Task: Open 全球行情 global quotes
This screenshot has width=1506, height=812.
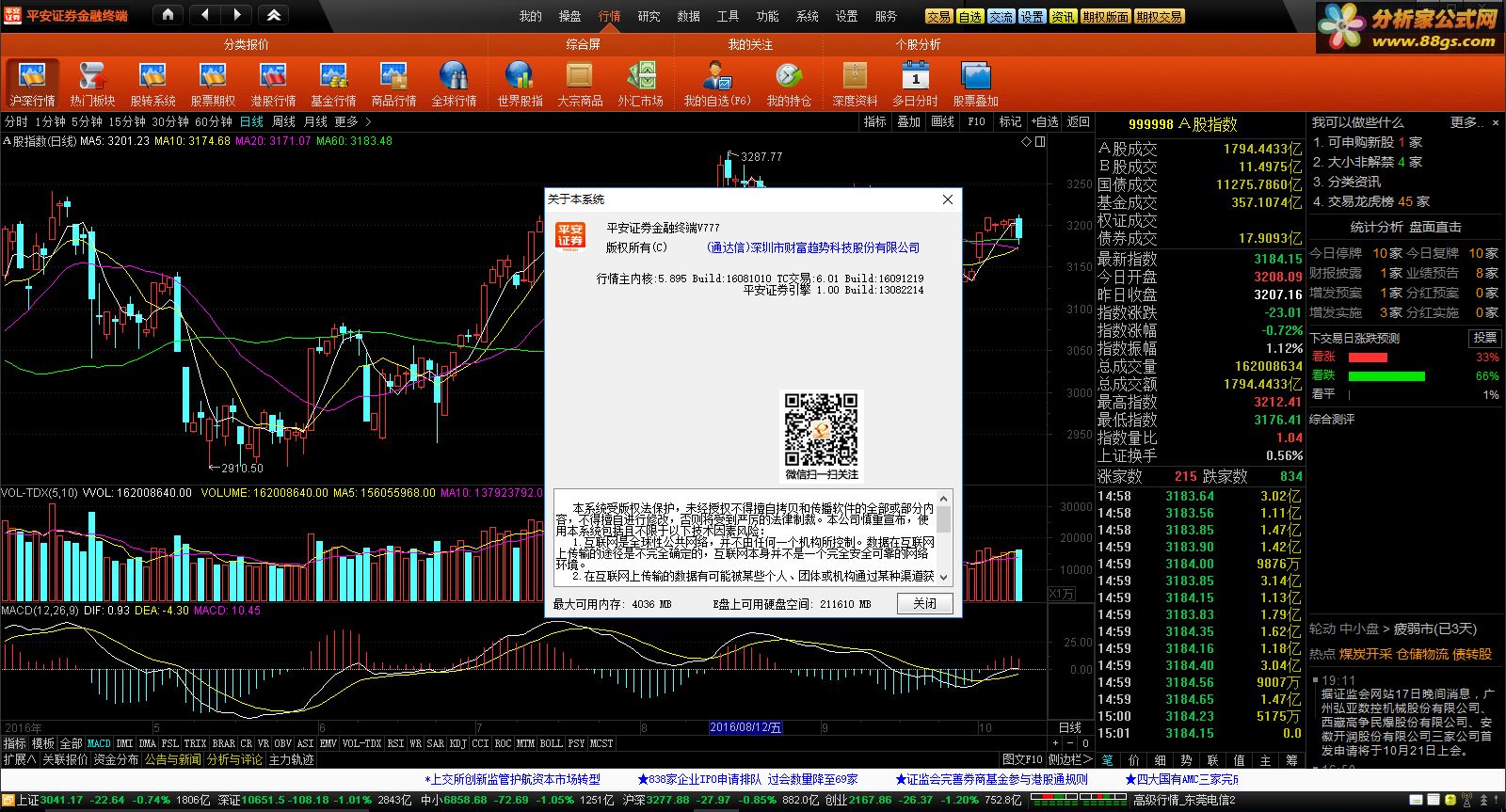Action: click(454, 84)
